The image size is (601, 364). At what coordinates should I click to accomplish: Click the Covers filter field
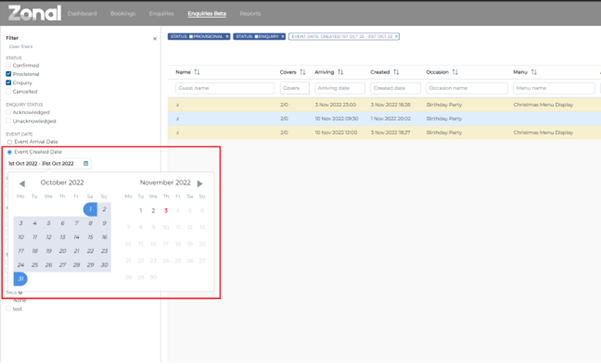294,88
